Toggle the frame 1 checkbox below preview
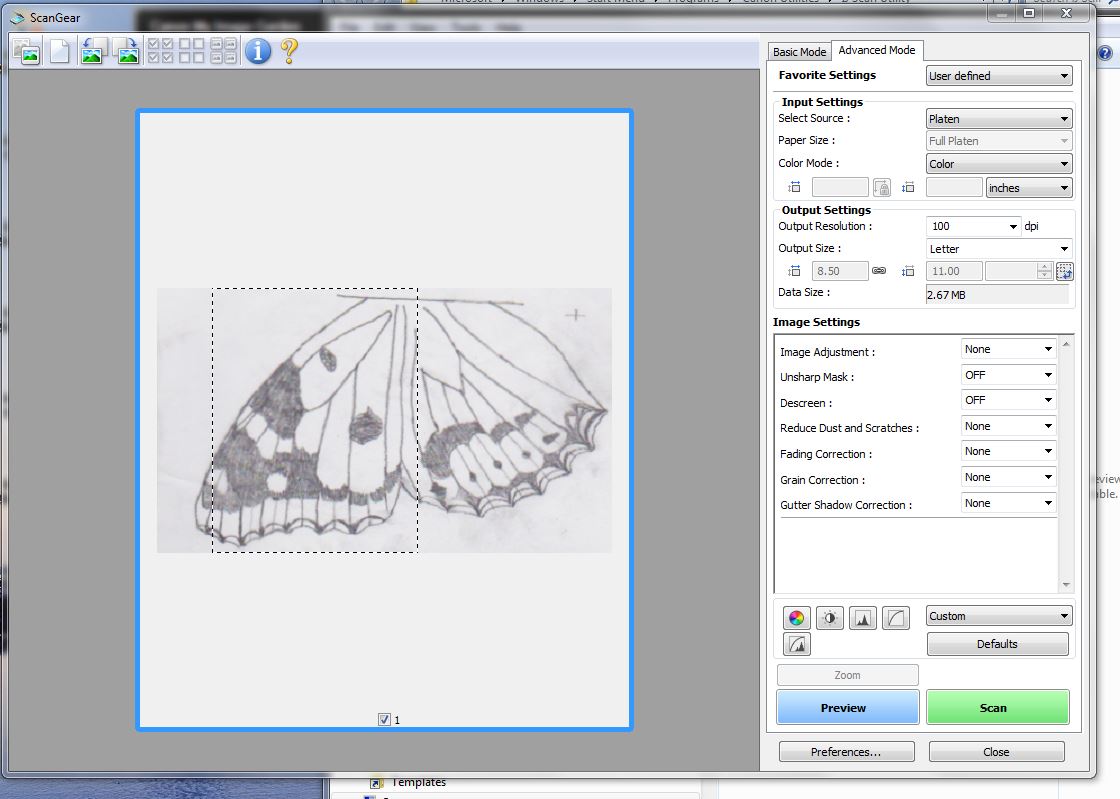The height and width of the screenshot is (799, 1120). coord(385,719)
